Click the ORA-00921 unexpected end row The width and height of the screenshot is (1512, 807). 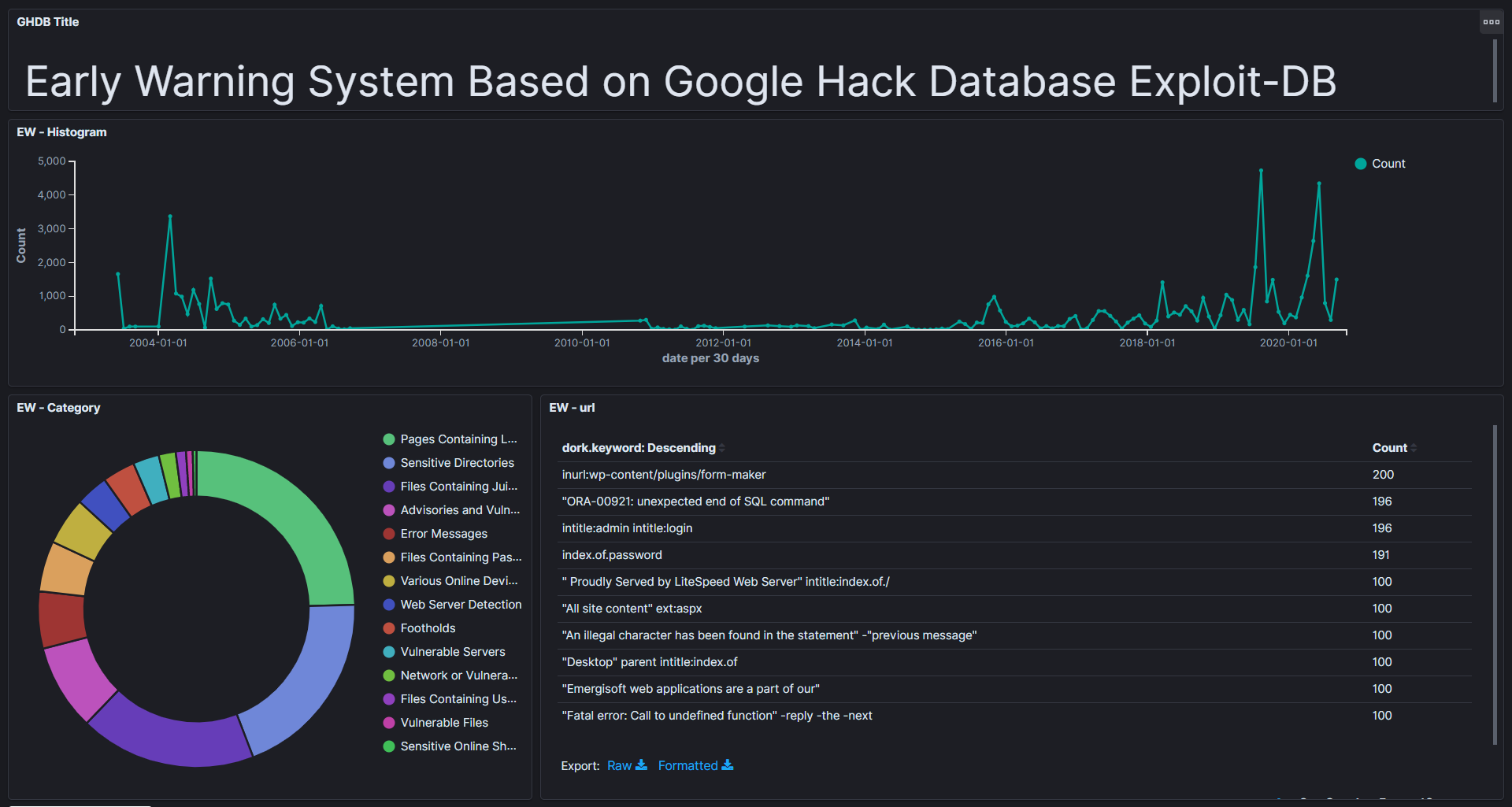(1014, 502)
